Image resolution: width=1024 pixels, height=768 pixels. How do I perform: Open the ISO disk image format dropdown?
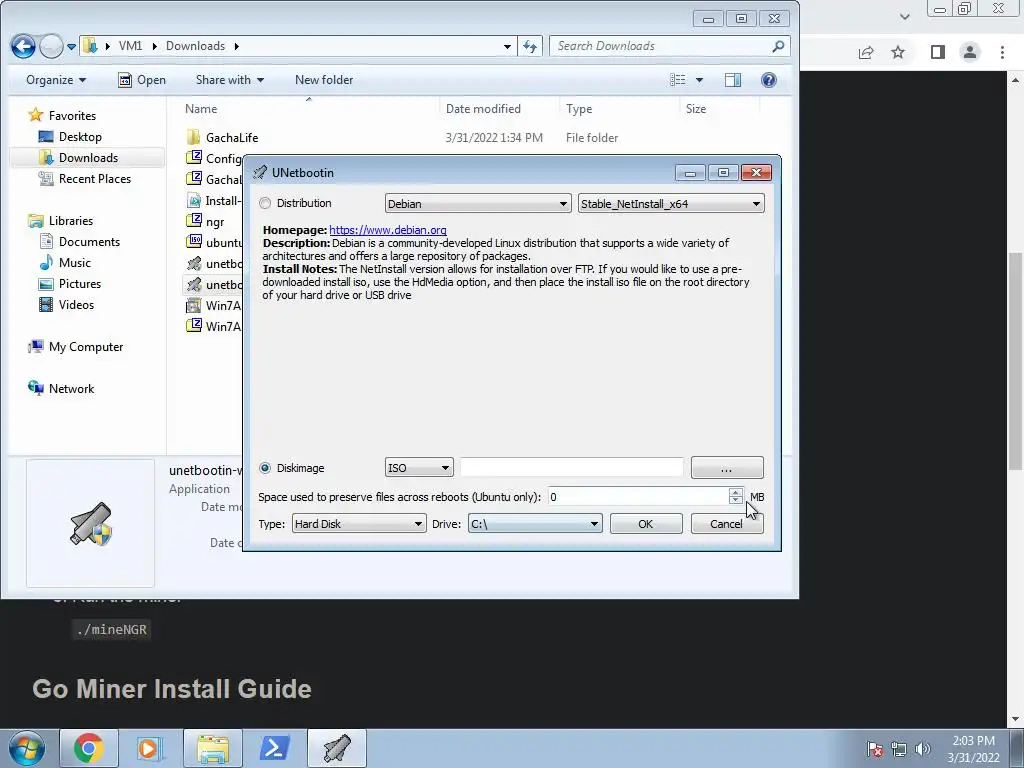pos(419,468)
